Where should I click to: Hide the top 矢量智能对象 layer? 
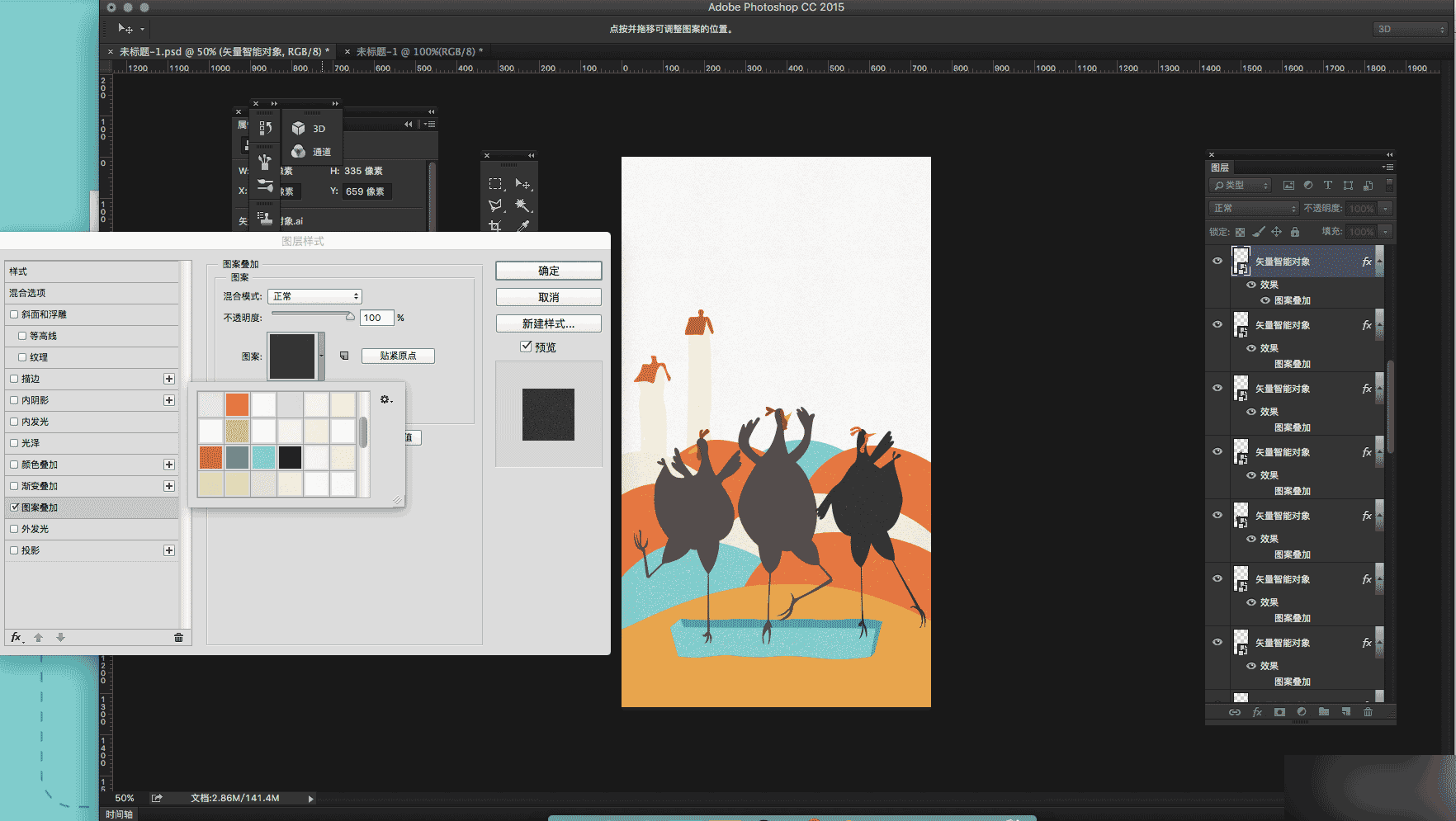coord(1217,261)
